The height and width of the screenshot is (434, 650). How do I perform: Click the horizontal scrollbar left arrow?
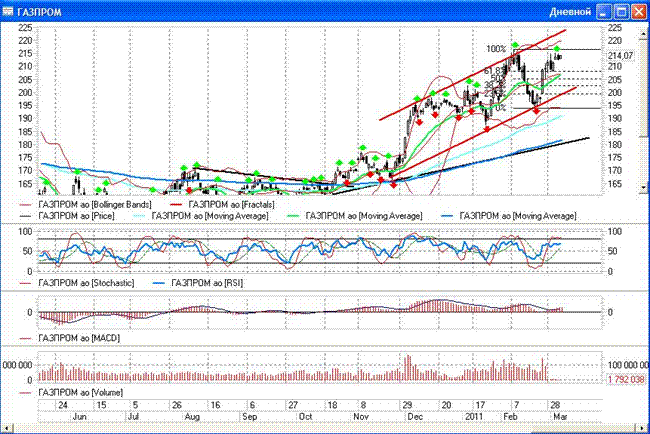pos(5,428)
